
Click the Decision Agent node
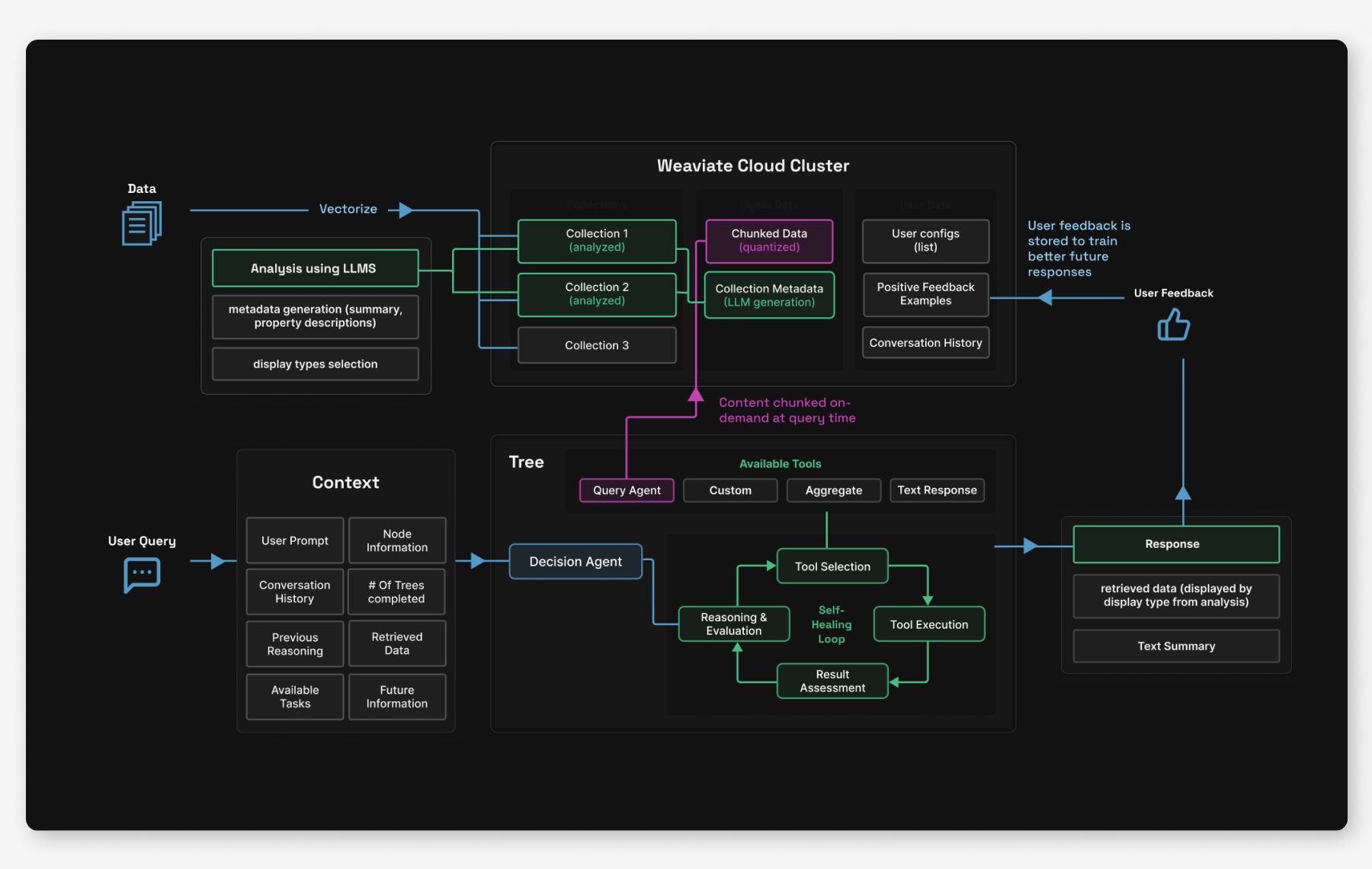[x=575, y=561]
